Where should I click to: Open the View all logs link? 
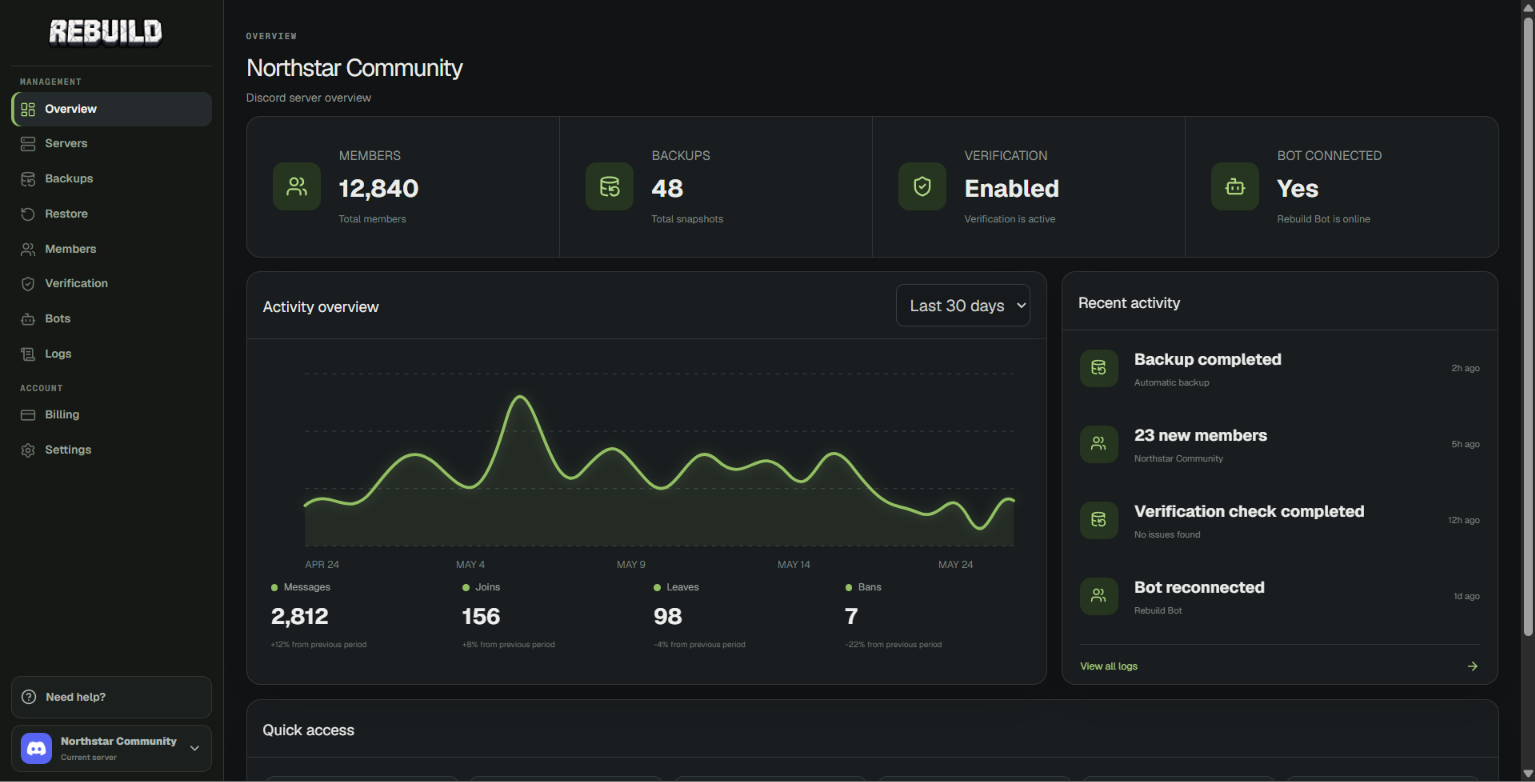pyautogui.click(x=1109, y=666)
